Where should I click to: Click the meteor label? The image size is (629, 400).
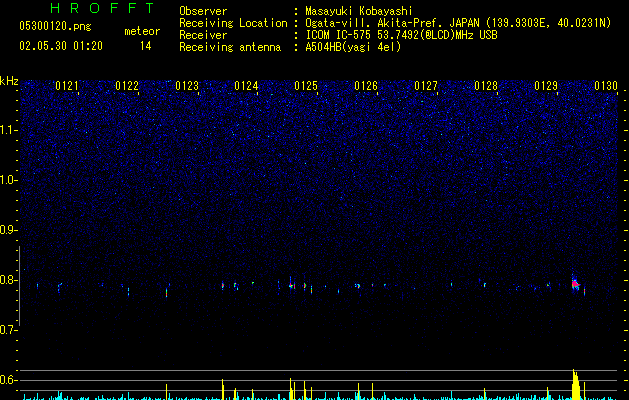[x=142, y=31]
